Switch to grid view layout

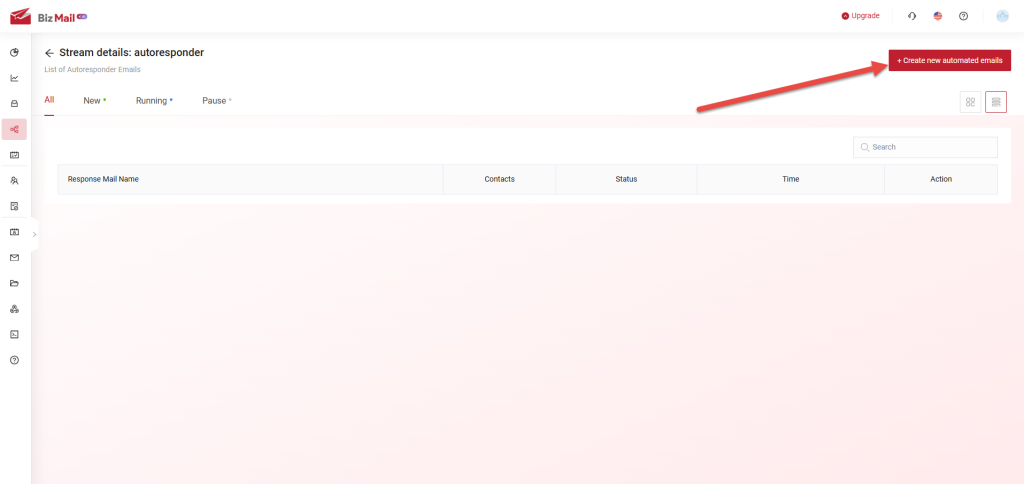(x=970, y=102)
